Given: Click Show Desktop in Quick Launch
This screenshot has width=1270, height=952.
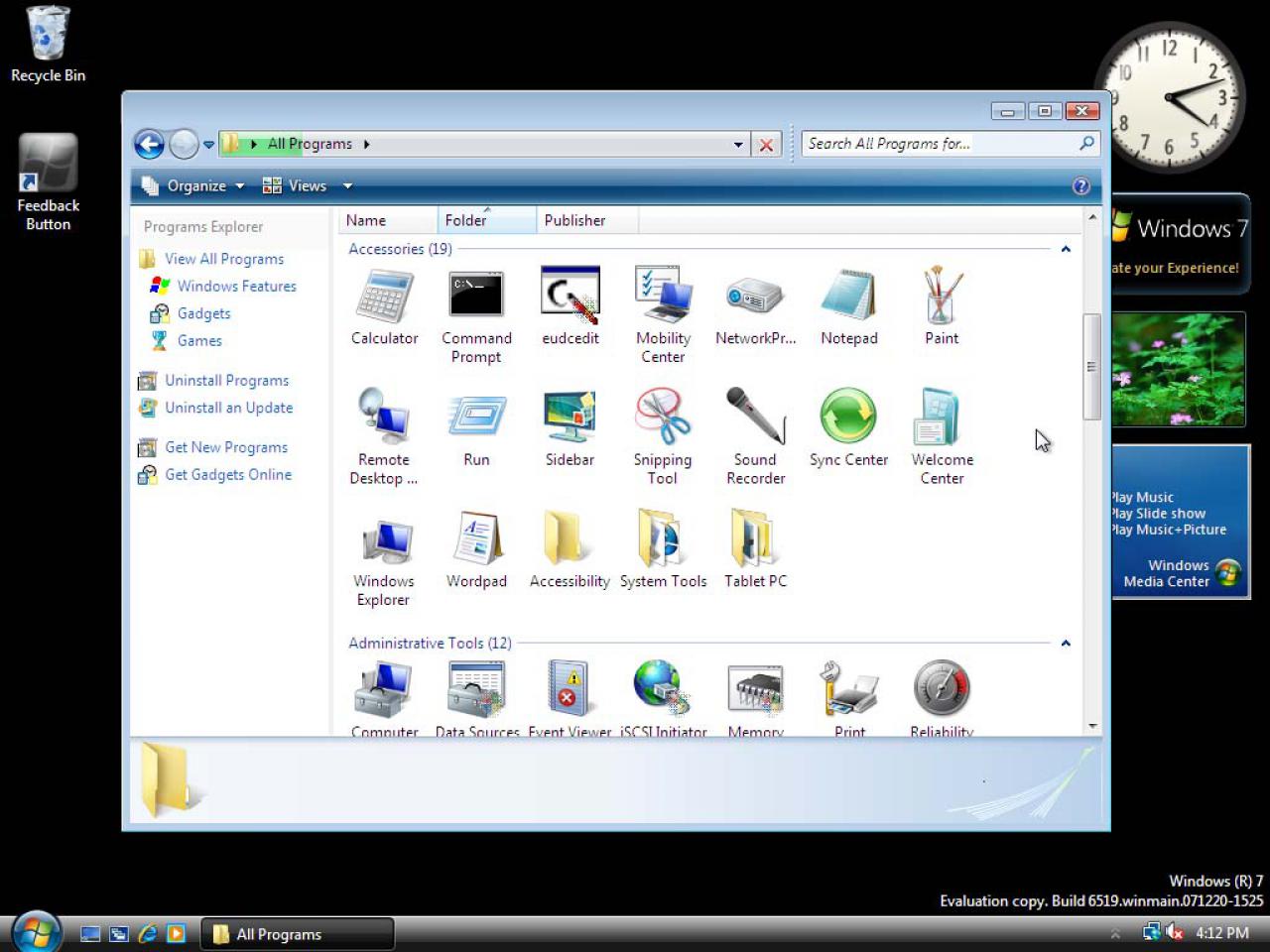Looking at the screenshot, I should pos(90,933).
